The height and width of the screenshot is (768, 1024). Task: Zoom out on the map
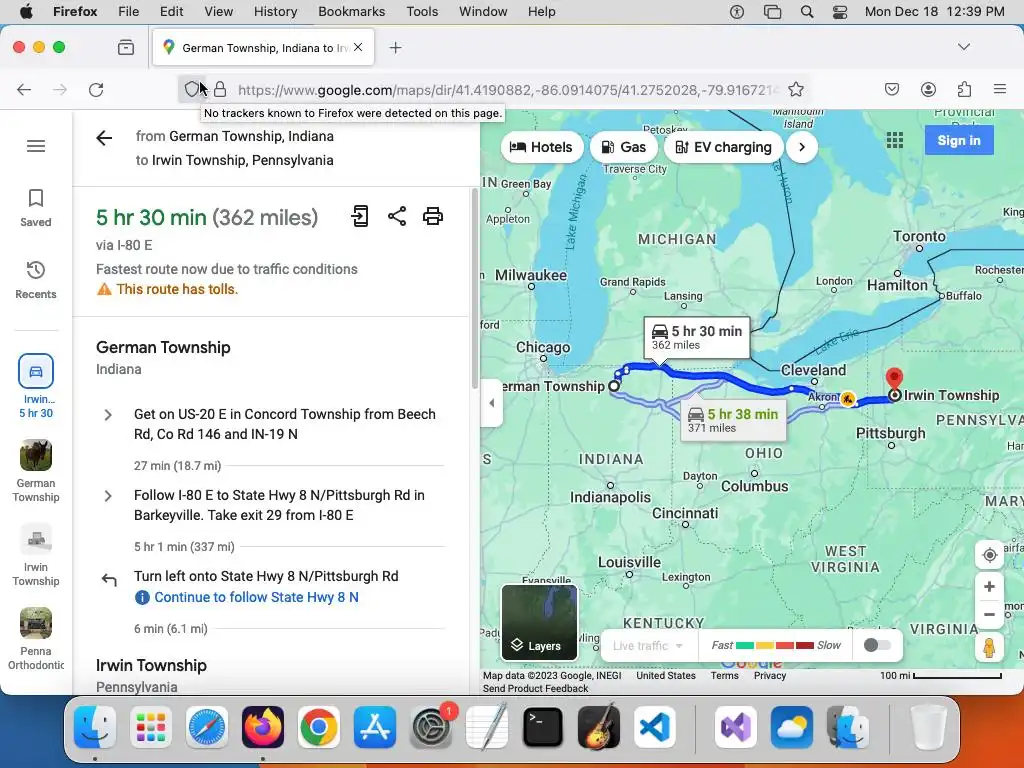pos(989,615)
